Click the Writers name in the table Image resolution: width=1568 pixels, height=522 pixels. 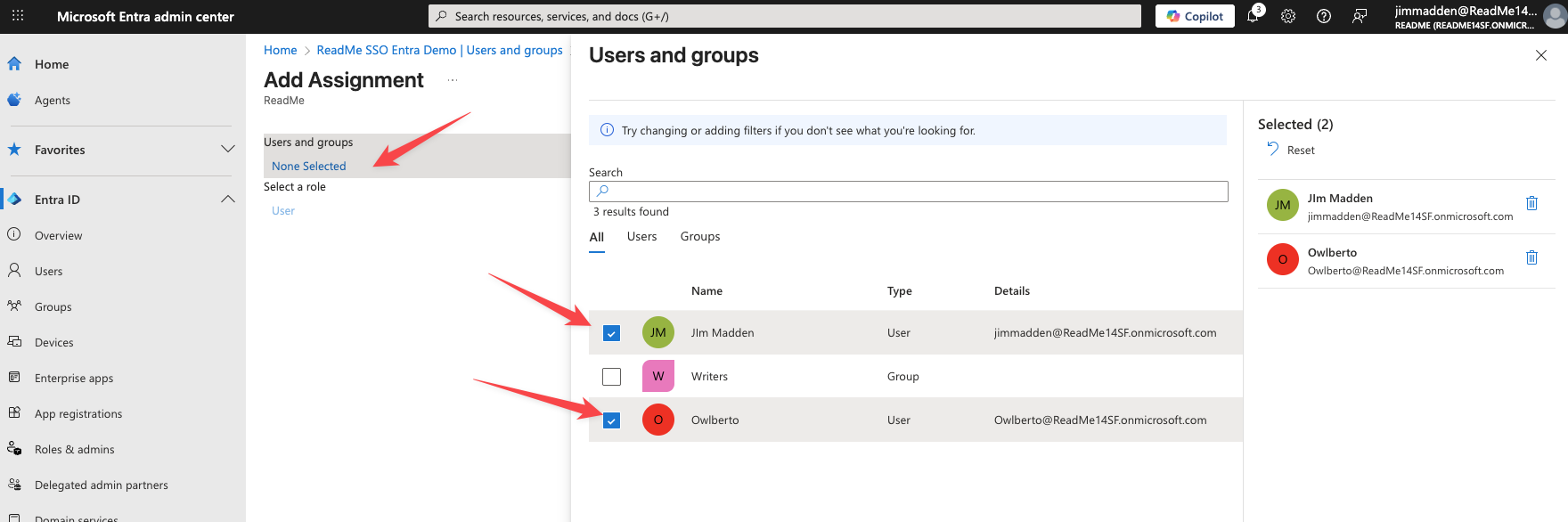pos(709,376)
